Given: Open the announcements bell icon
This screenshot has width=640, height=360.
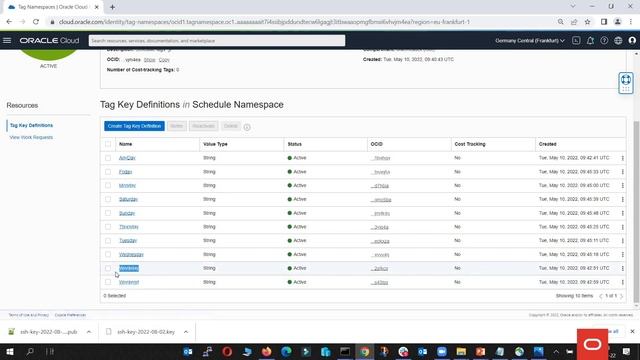Looking at the screenshot, I should (590, 40).
